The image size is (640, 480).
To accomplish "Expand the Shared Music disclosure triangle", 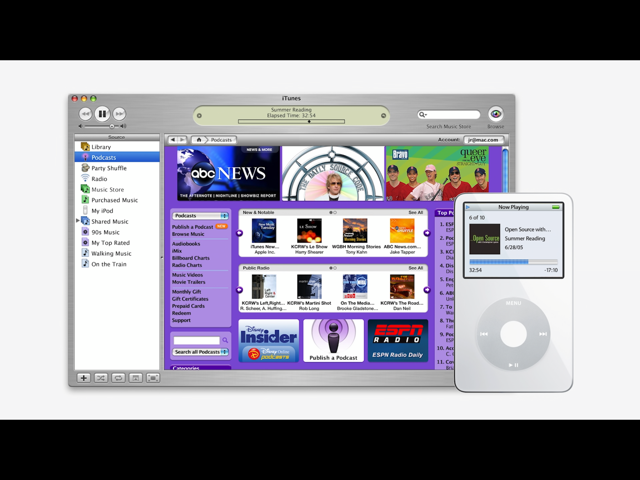I will [x=78, y=221].
